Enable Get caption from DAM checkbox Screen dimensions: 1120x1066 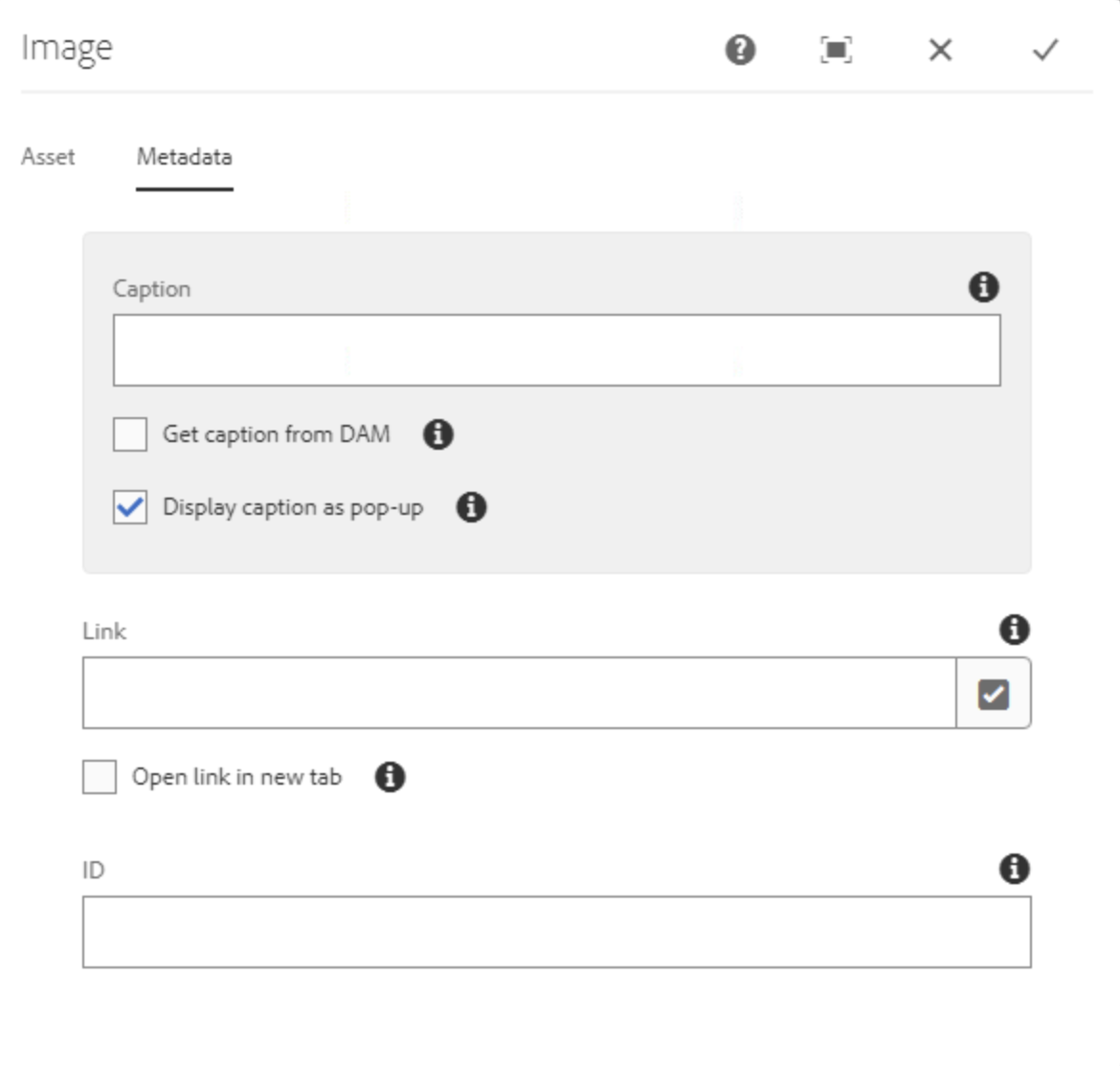(130, 434)
